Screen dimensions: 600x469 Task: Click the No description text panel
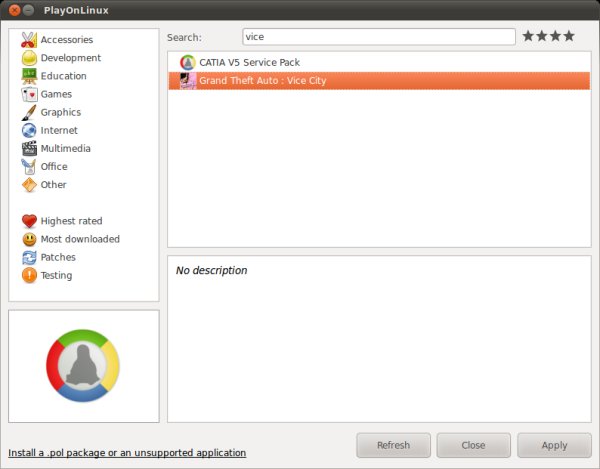click(x=379, y=339)
